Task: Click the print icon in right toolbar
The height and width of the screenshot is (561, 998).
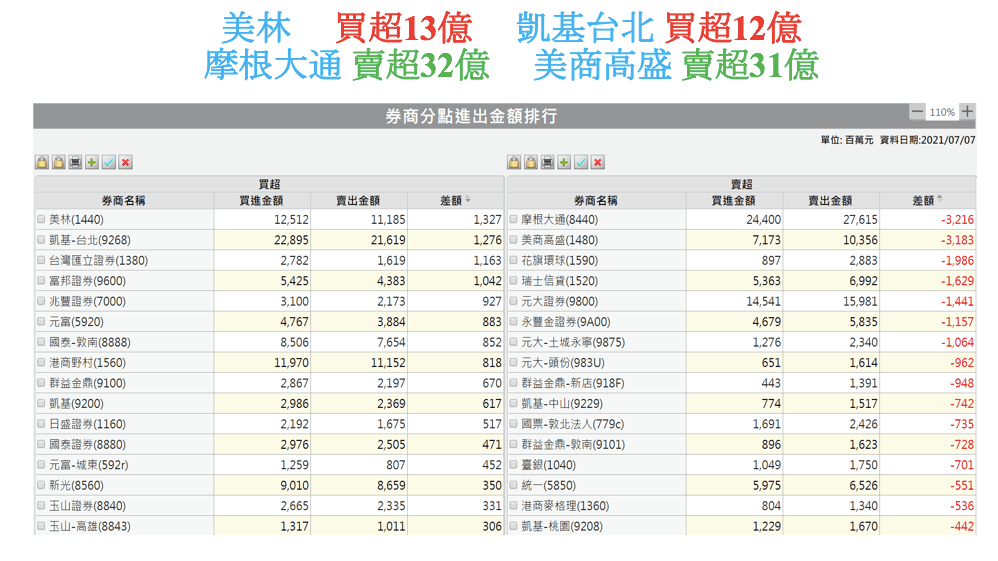Action: tap(547, 162)
